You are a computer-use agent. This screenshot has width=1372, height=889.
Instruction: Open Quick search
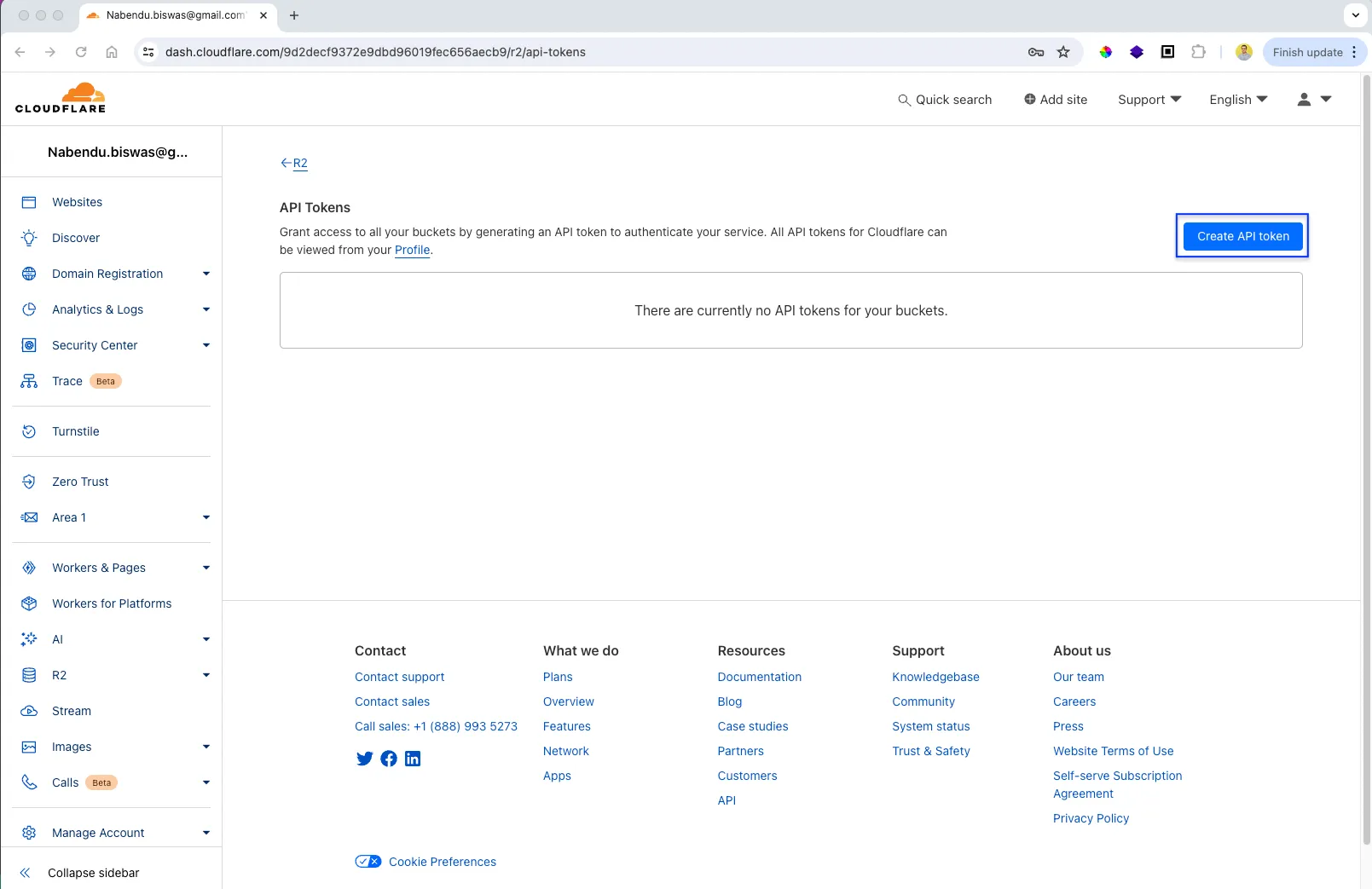pos(945,100)
